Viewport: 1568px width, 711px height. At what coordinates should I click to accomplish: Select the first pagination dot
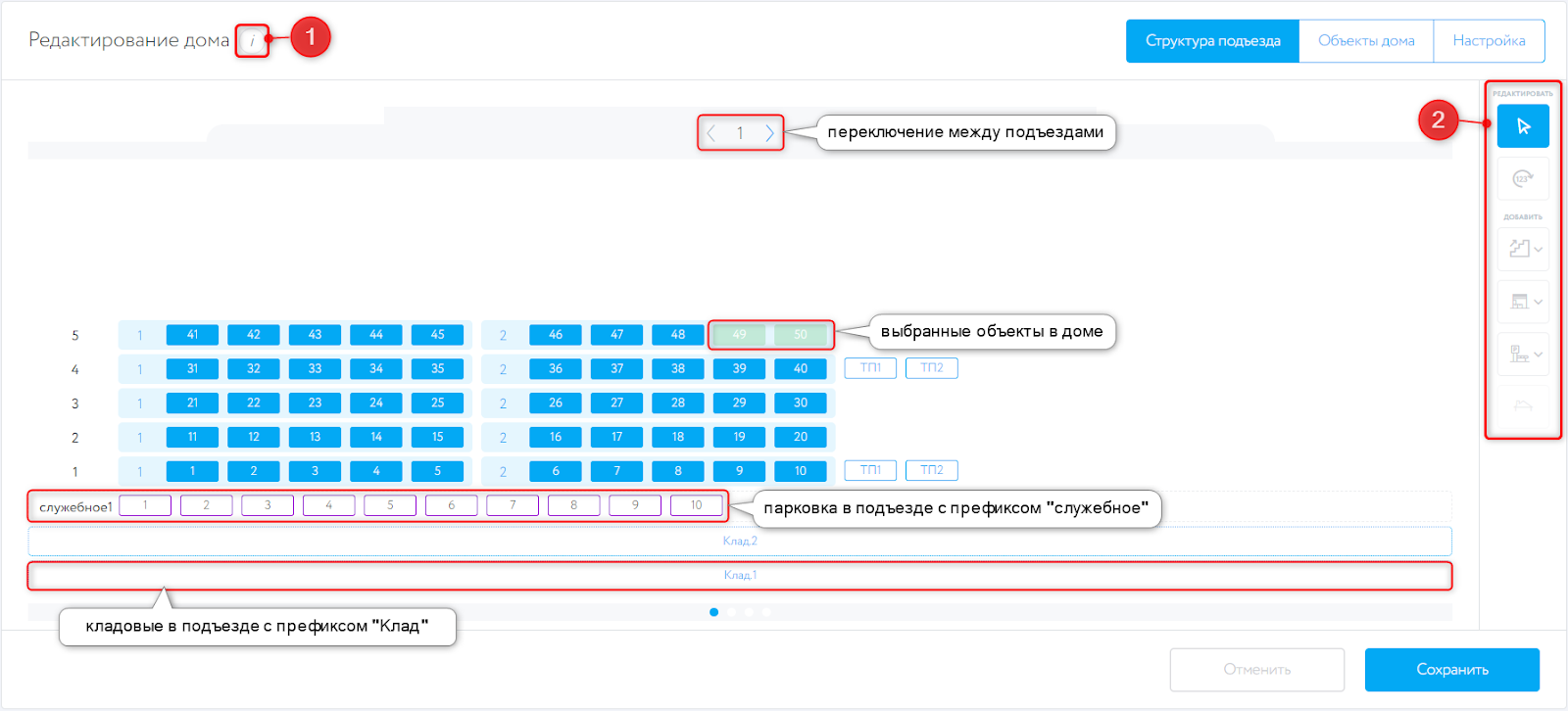[x=713, y=612]
